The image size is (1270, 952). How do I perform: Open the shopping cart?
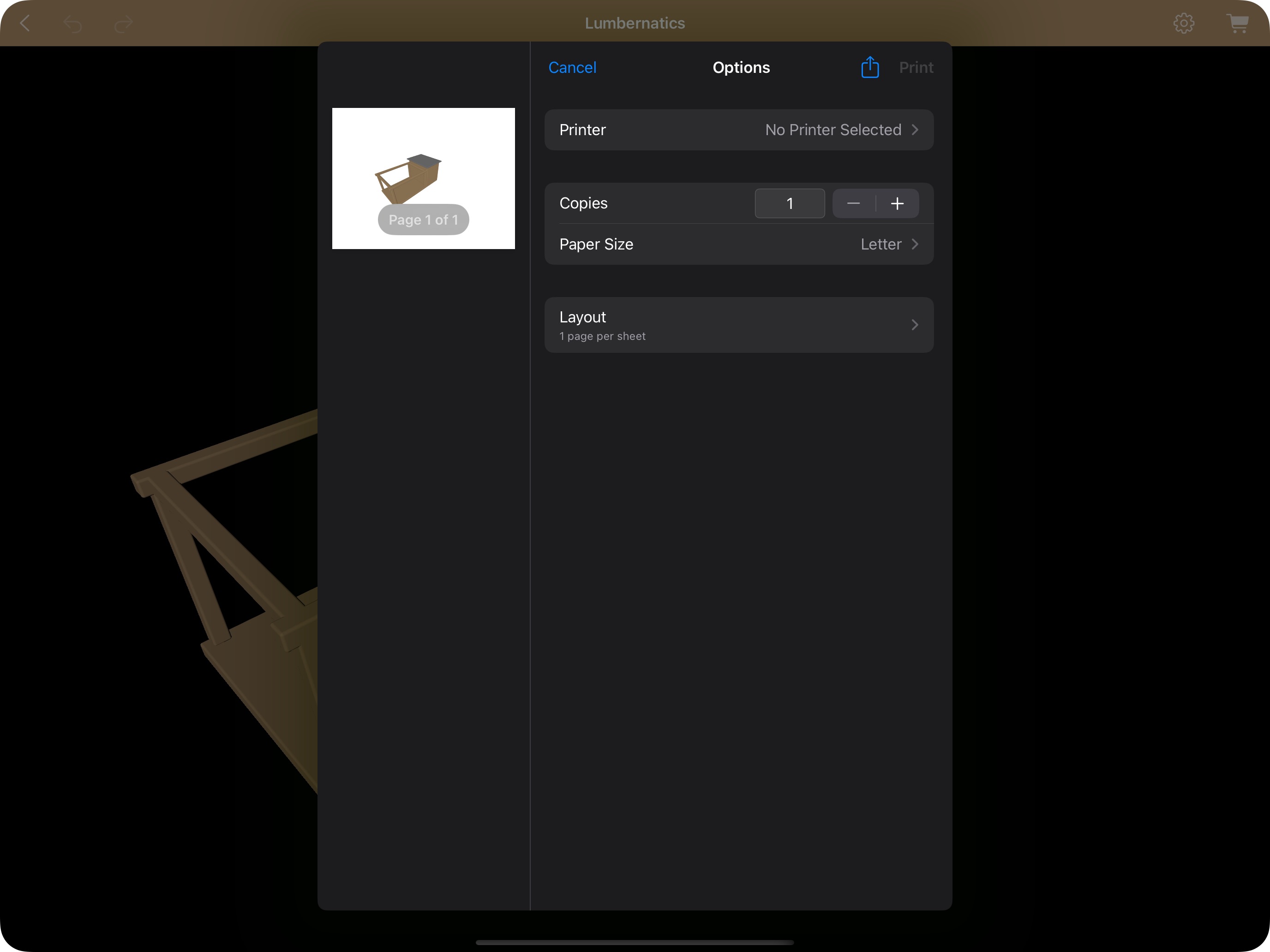[x=1238, y=23]
